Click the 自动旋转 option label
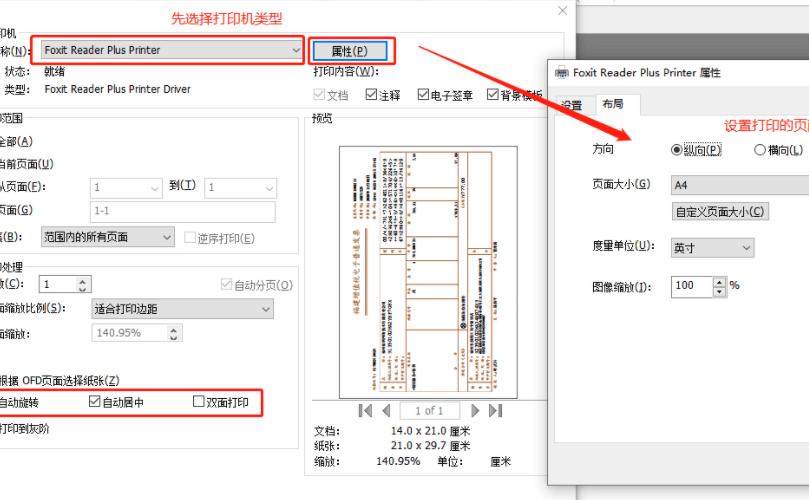Screen dimensions: 809x500 point(19,402)
